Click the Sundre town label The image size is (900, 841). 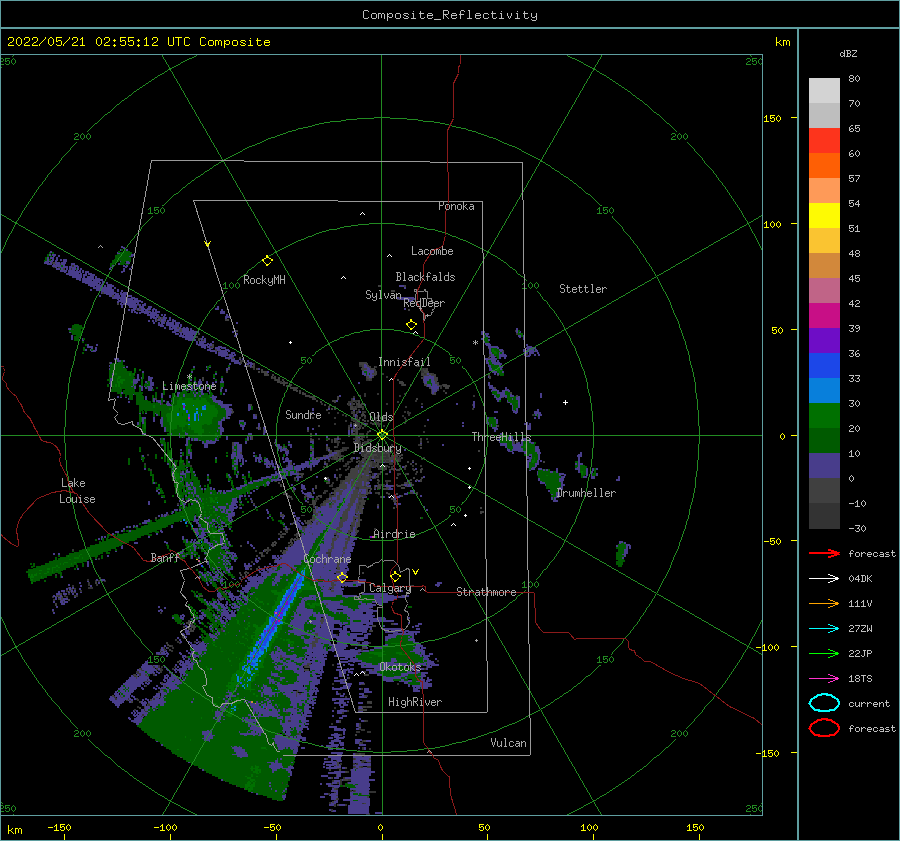click(303, 414)
